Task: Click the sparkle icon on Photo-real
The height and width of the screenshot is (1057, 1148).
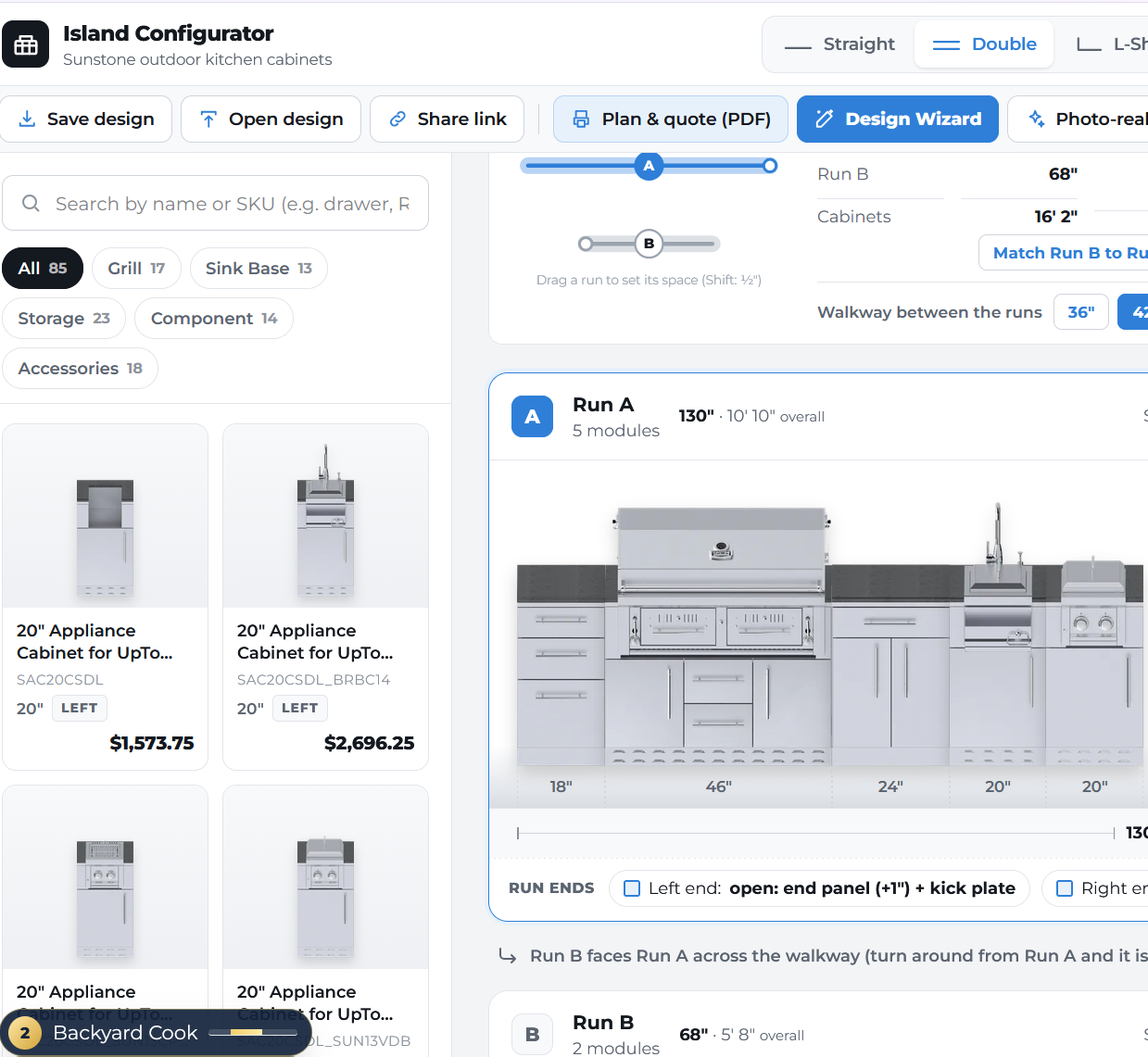Action: (1037, 119)
